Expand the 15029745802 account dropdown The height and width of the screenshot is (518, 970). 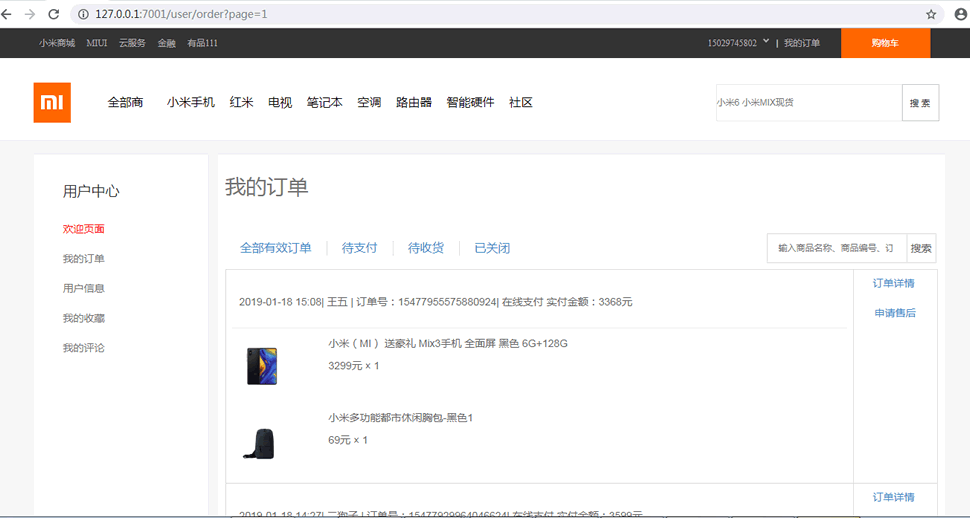(x=739, y=43)
